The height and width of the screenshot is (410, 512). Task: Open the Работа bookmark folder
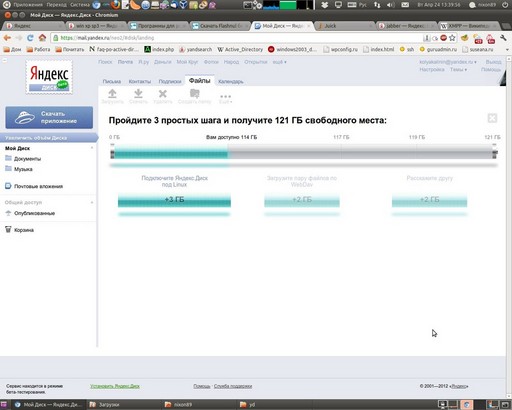pos(38,49)
